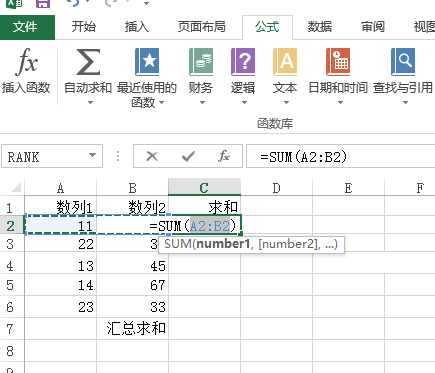Select column D header

point(276,188)
